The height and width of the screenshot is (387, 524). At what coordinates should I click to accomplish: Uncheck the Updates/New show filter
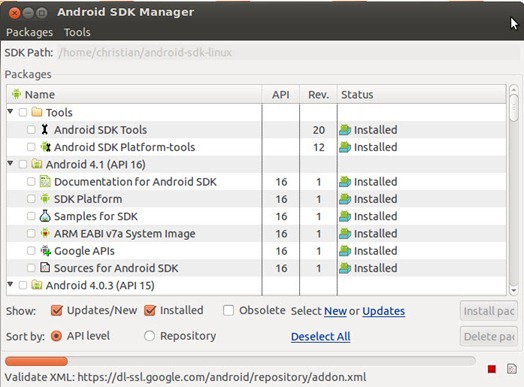pyautogui.click(x=56, y=310)
